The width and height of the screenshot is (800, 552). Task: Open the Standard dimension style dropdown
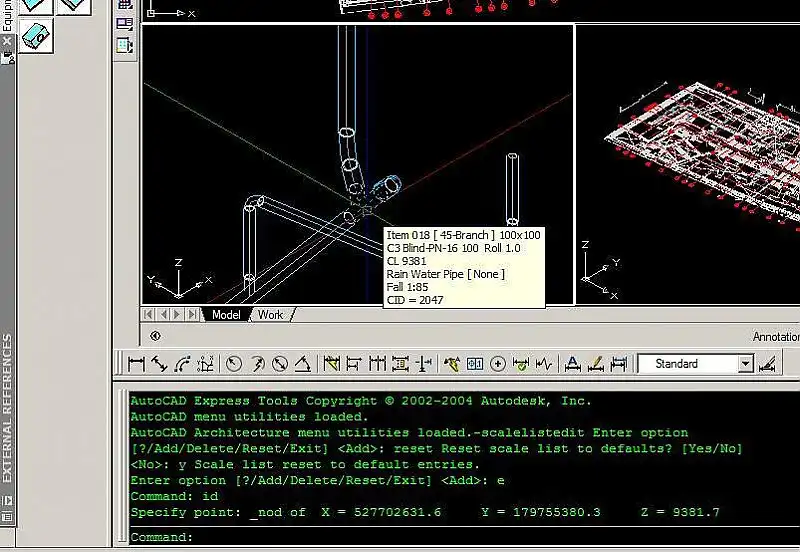tap(745, 364)
